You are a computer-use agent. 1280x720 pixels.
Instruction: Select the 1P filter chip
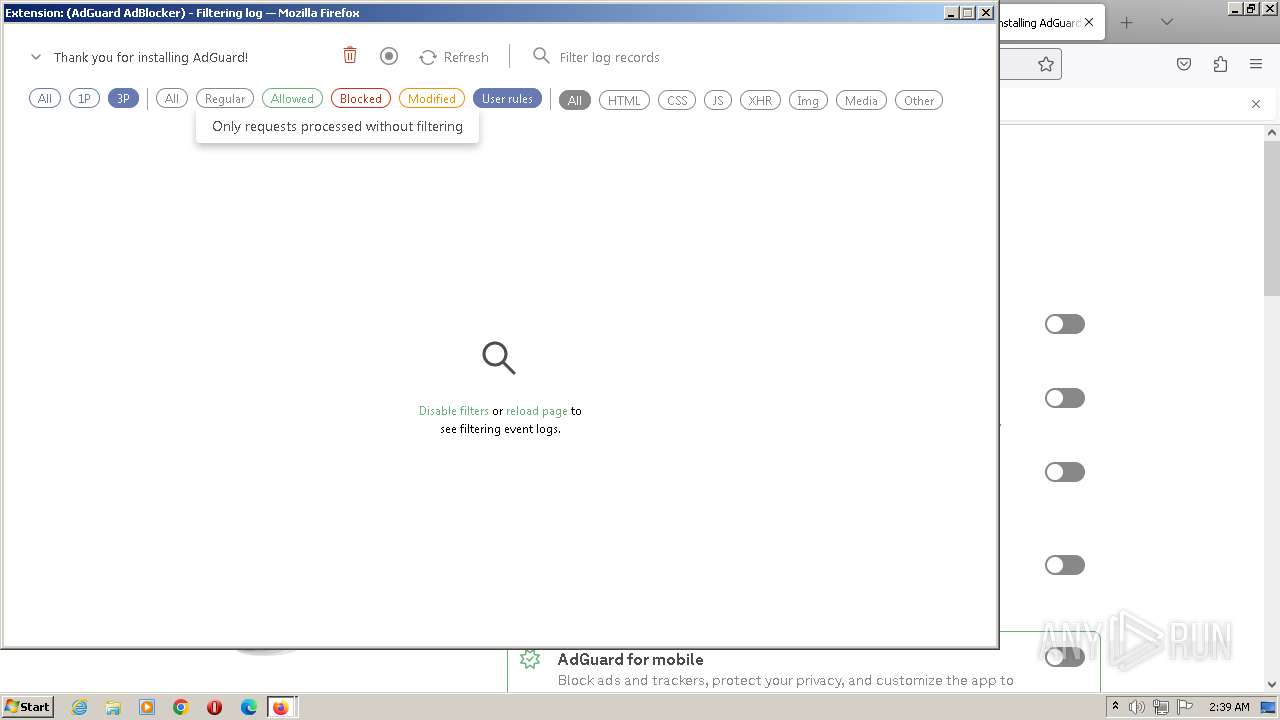84,98
